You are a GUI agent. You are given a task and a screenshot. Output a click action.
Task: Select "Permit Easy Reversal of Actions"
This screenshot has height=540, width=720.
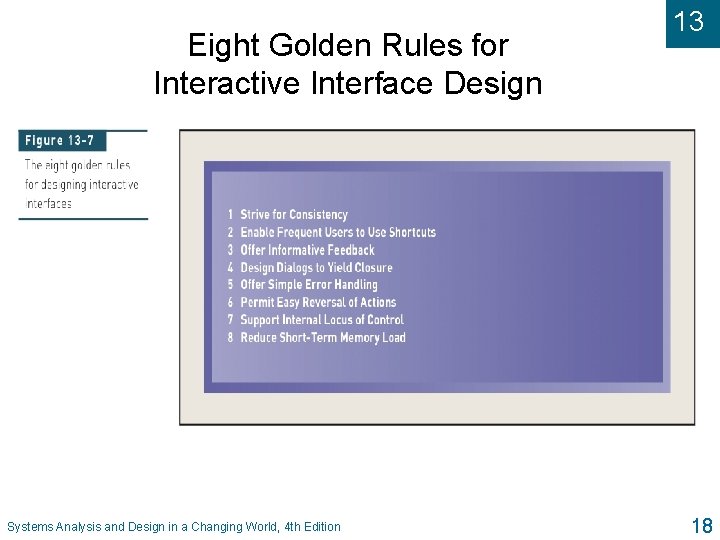click(318, 302)
